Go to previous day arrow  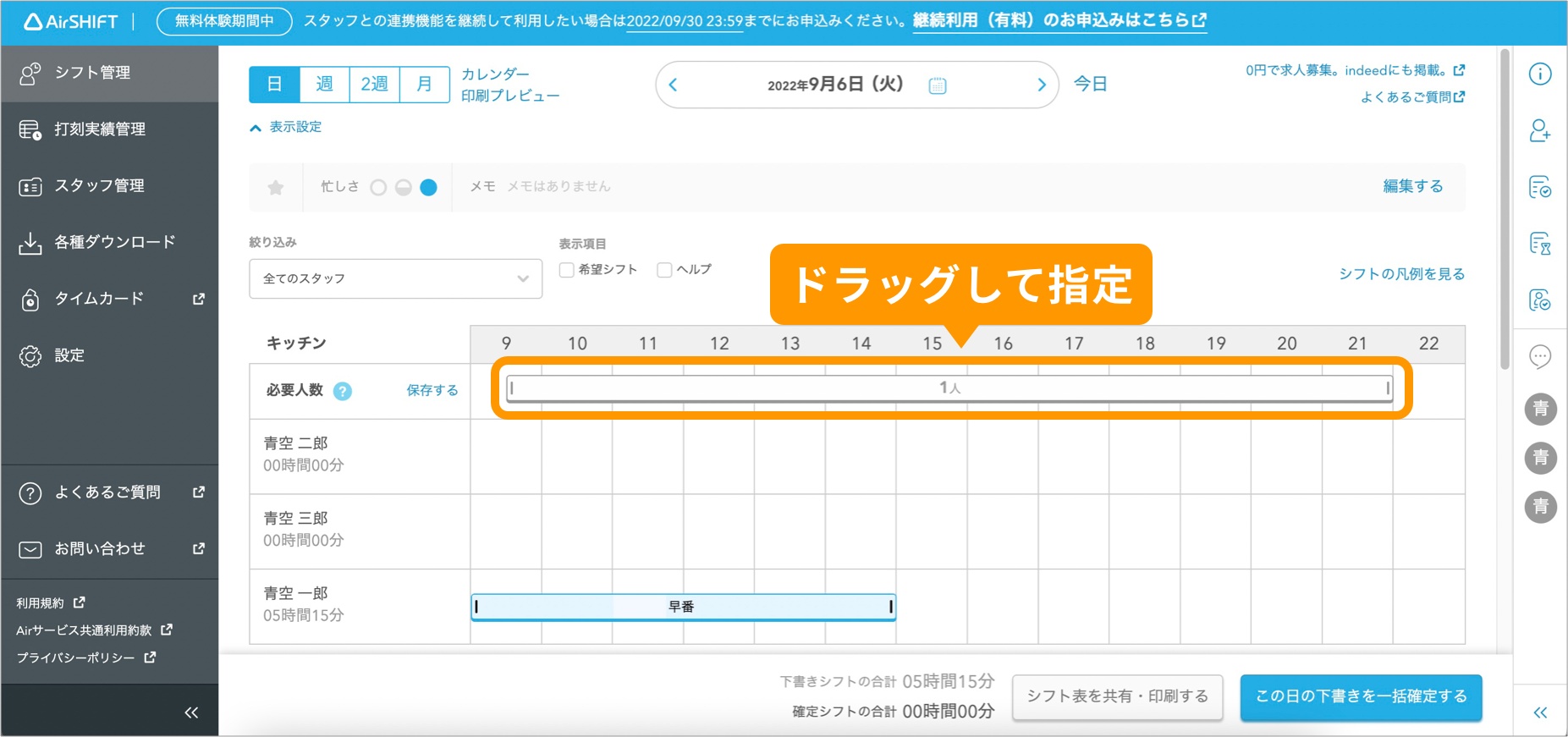(x=674, y=85)
